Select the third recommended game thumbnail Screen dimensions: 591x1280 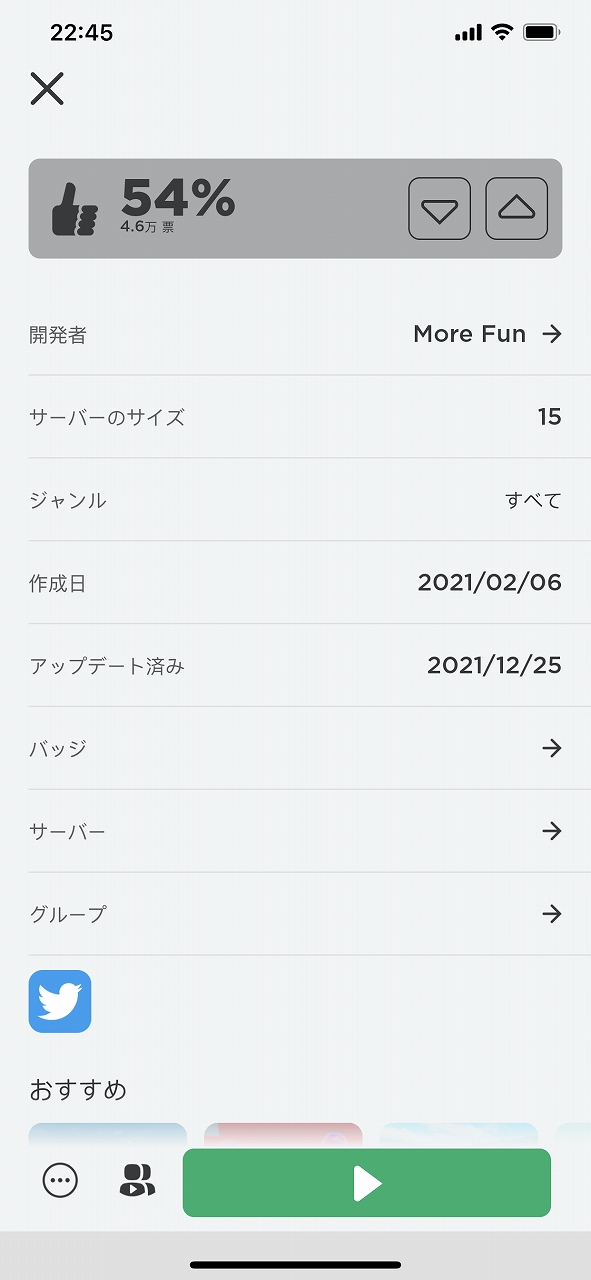click(459, 1136)
